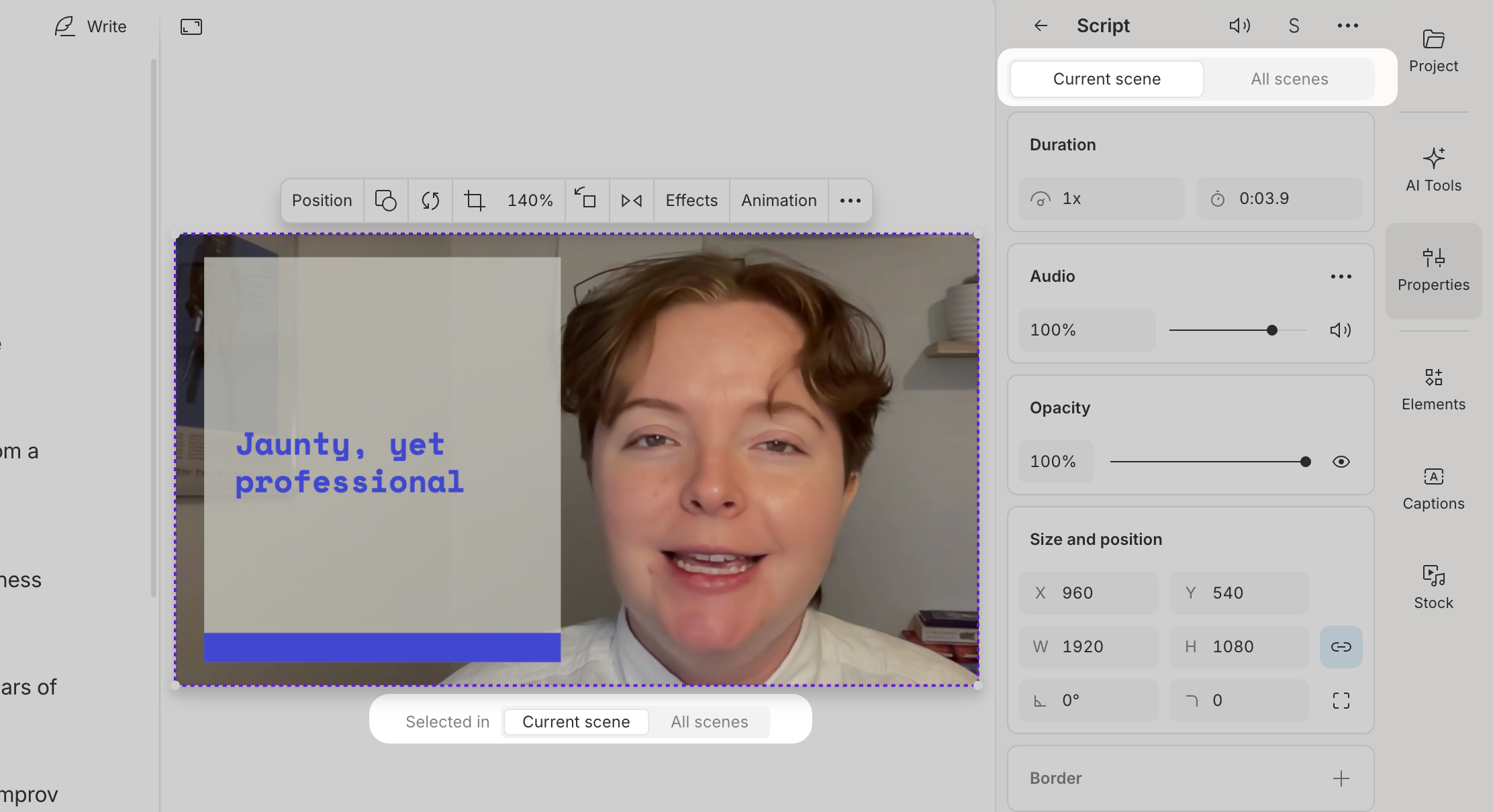Viewport: 1493px width, 812px height.
Task: Click the width field showing 1920
Action: (1088, 646)
